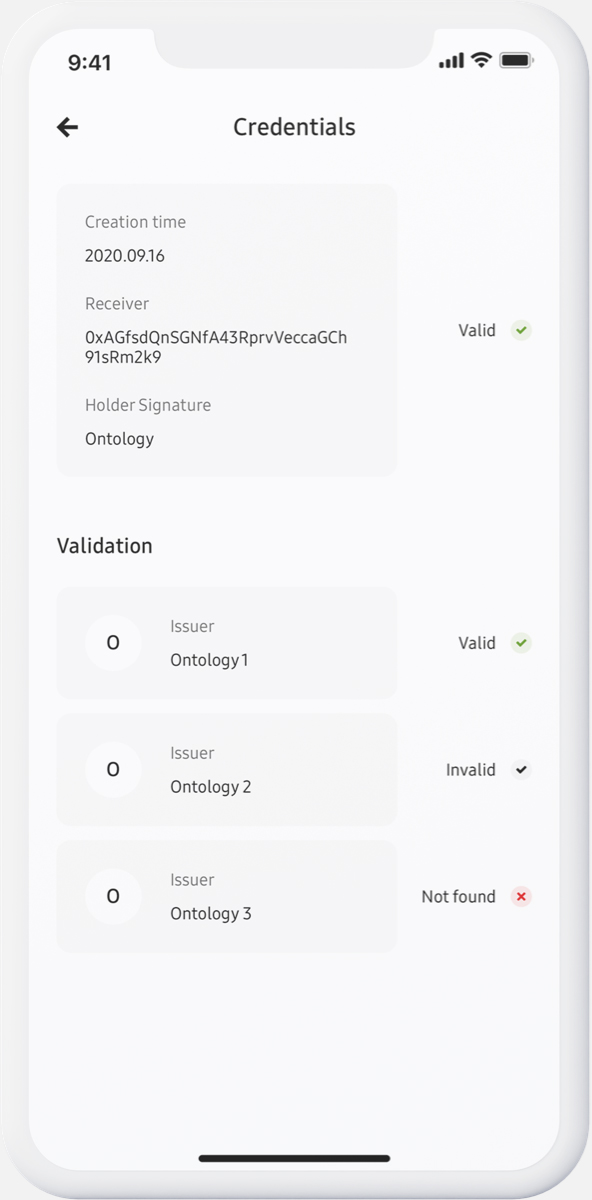592x1200 pixels.
Task: Tap the Credentials page title
Action: click(x=294, y=127)
